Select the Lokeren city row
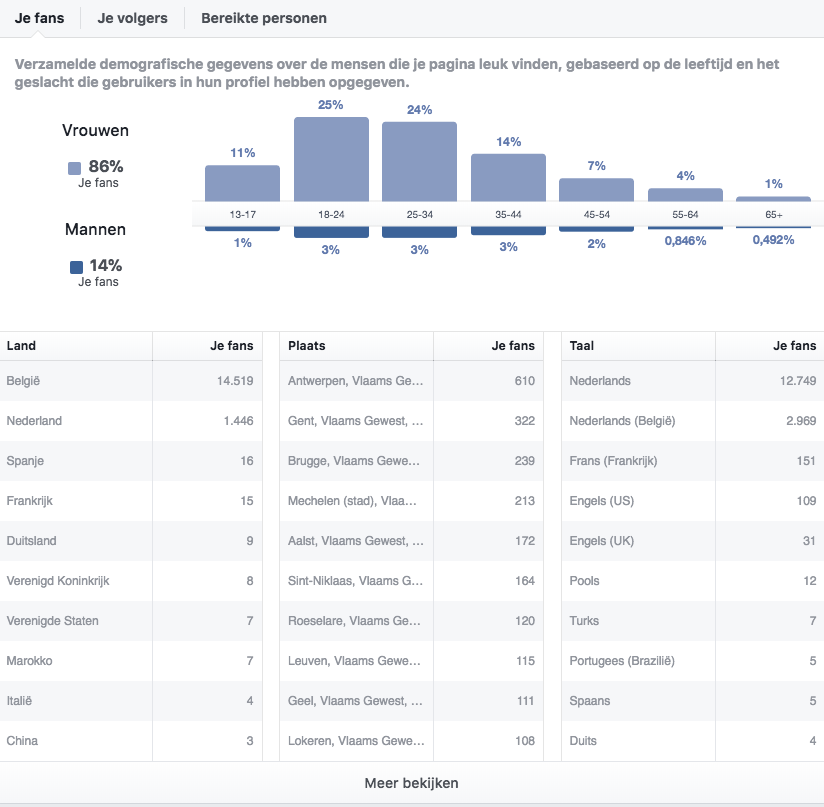This screenshot has height=807, width=824. 411,740
